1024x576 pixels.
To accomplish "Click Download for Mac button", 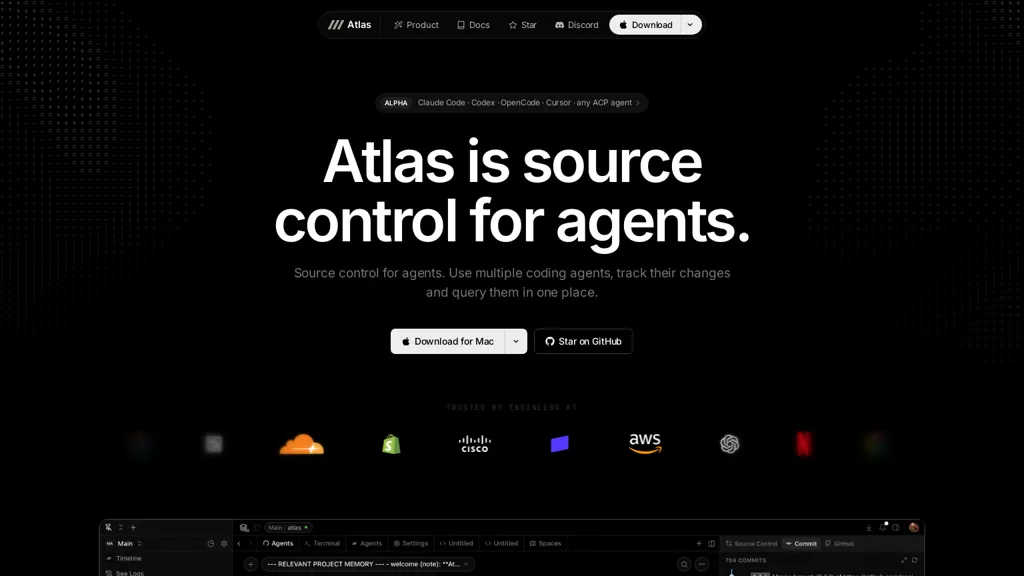I will pyautogui.click(x=447, y=341).
